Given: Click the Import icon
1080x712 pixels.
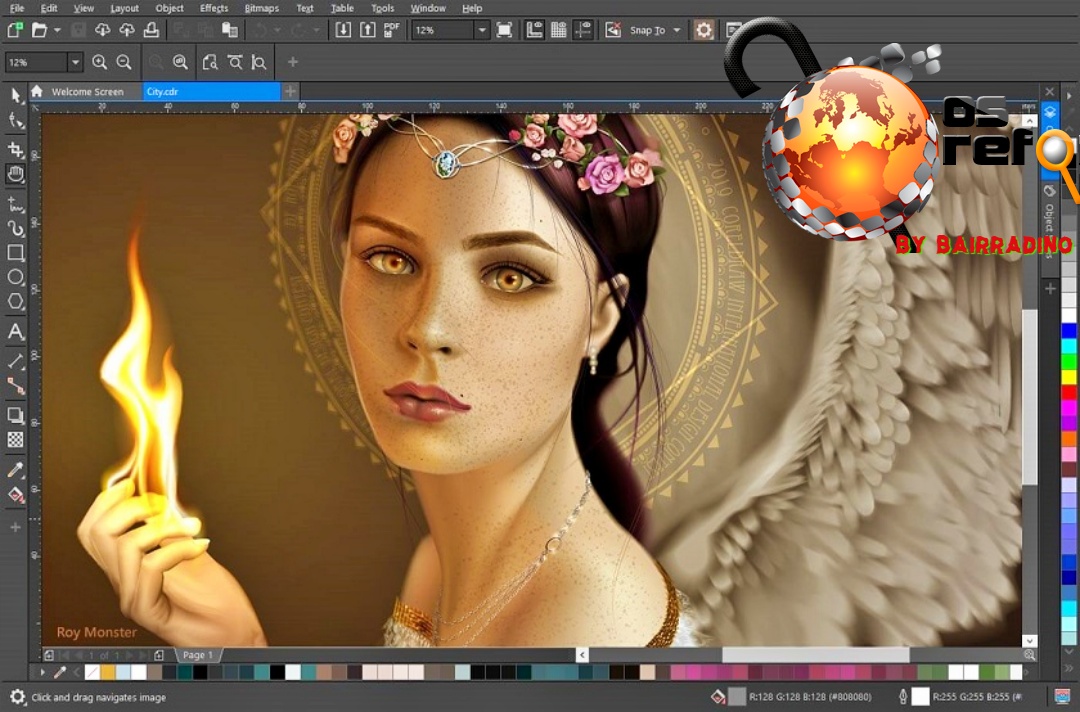Looking at the screenshot, I should (x=343, y=30).
